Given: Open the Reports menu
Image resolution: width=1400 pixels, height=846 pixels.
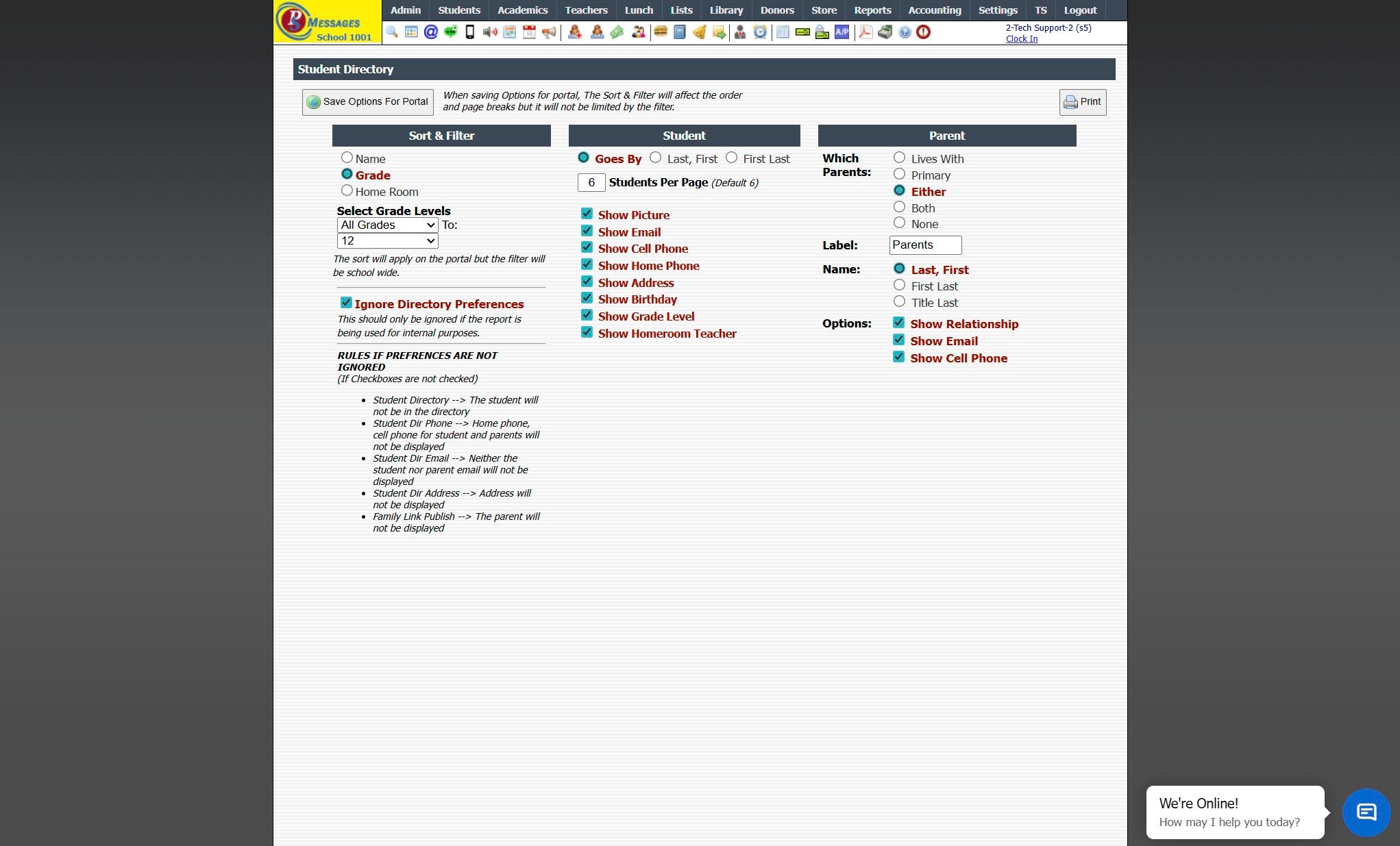Looking at the screenshot, I should tap(872, 10).
